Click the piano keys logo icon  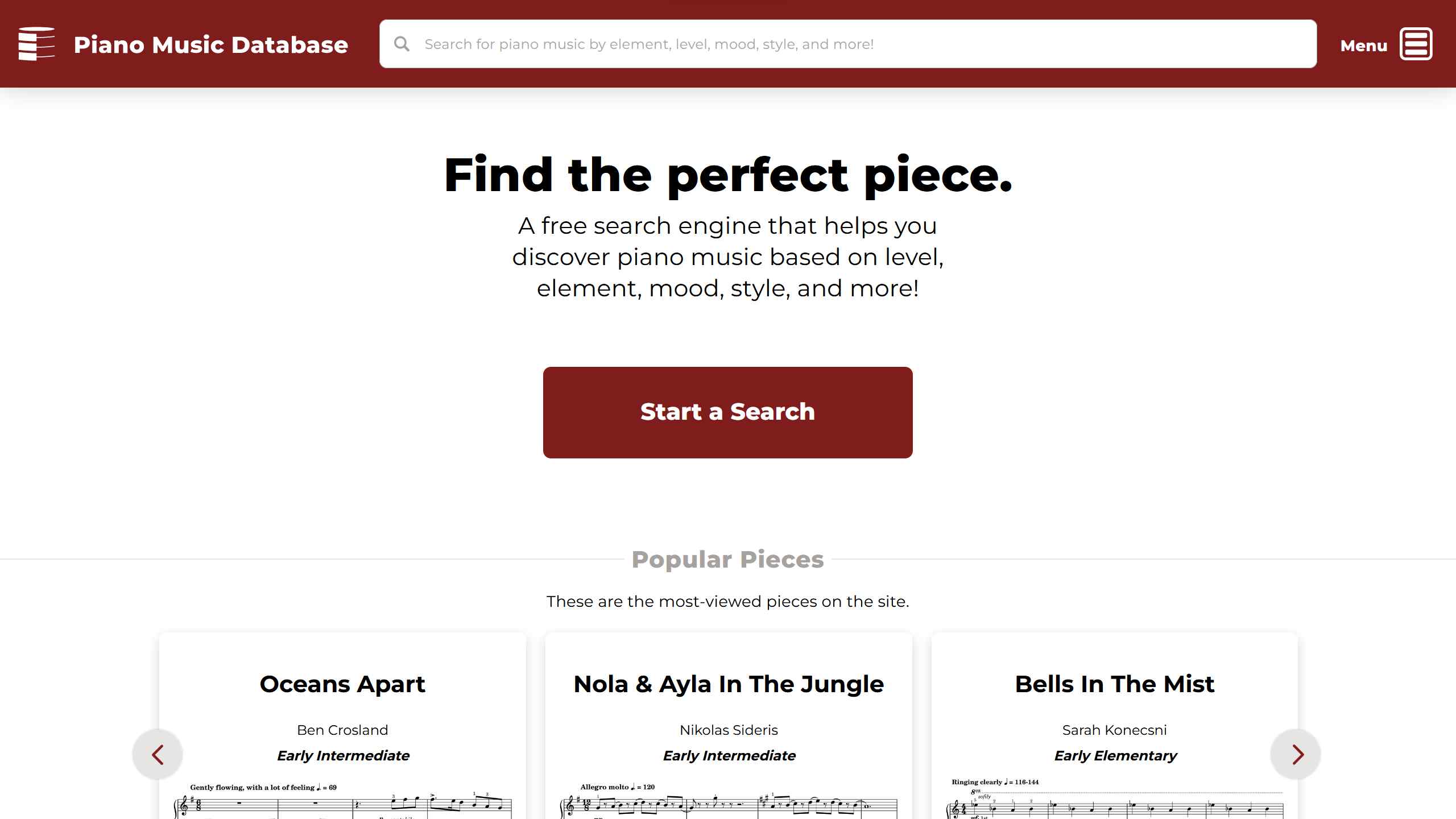click(x=36, y=44)
